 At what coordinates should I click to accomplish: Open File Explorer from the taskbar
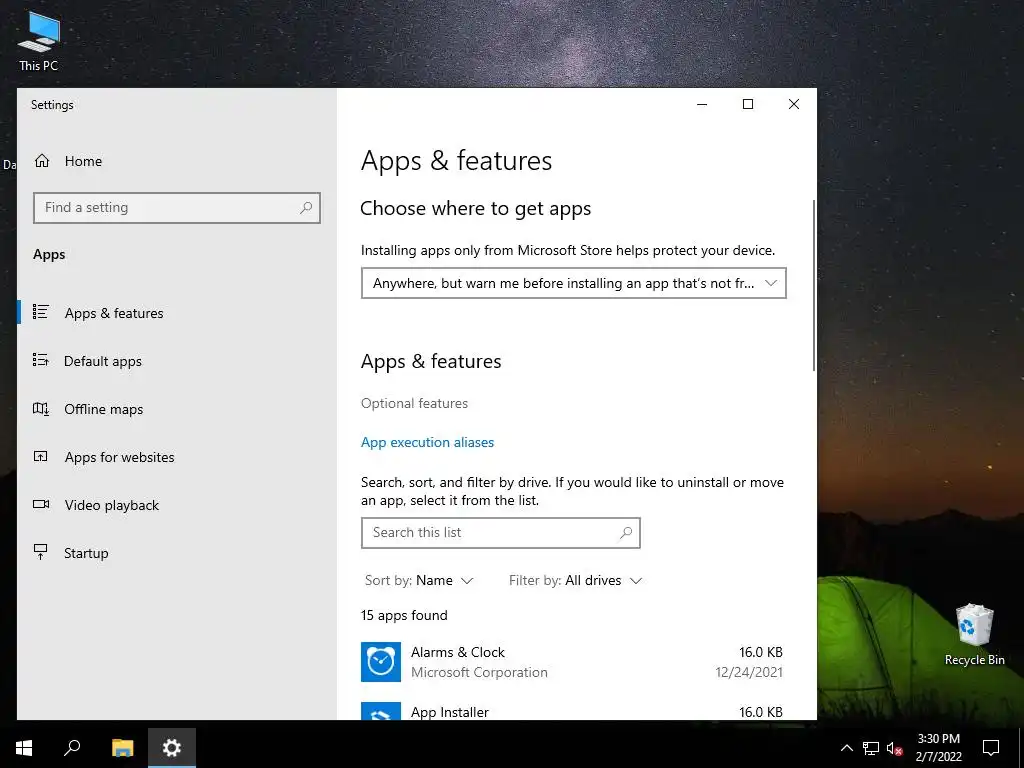[x=122, y=748]
